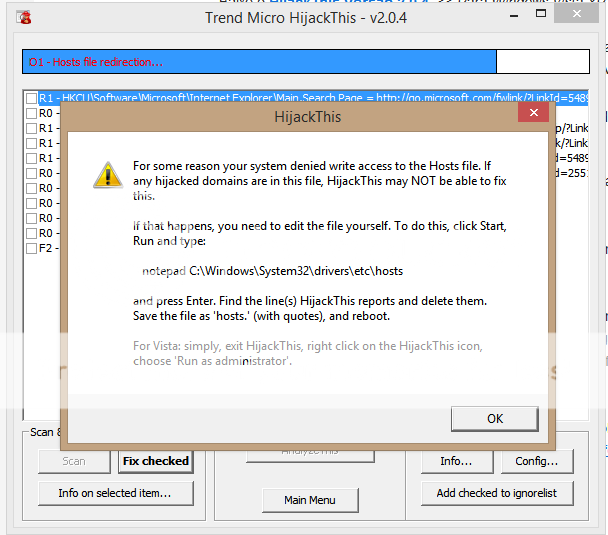Screen dimensions: 608x535
Task: Click Add checked to ignorelist
Action: tap(497, 493)
